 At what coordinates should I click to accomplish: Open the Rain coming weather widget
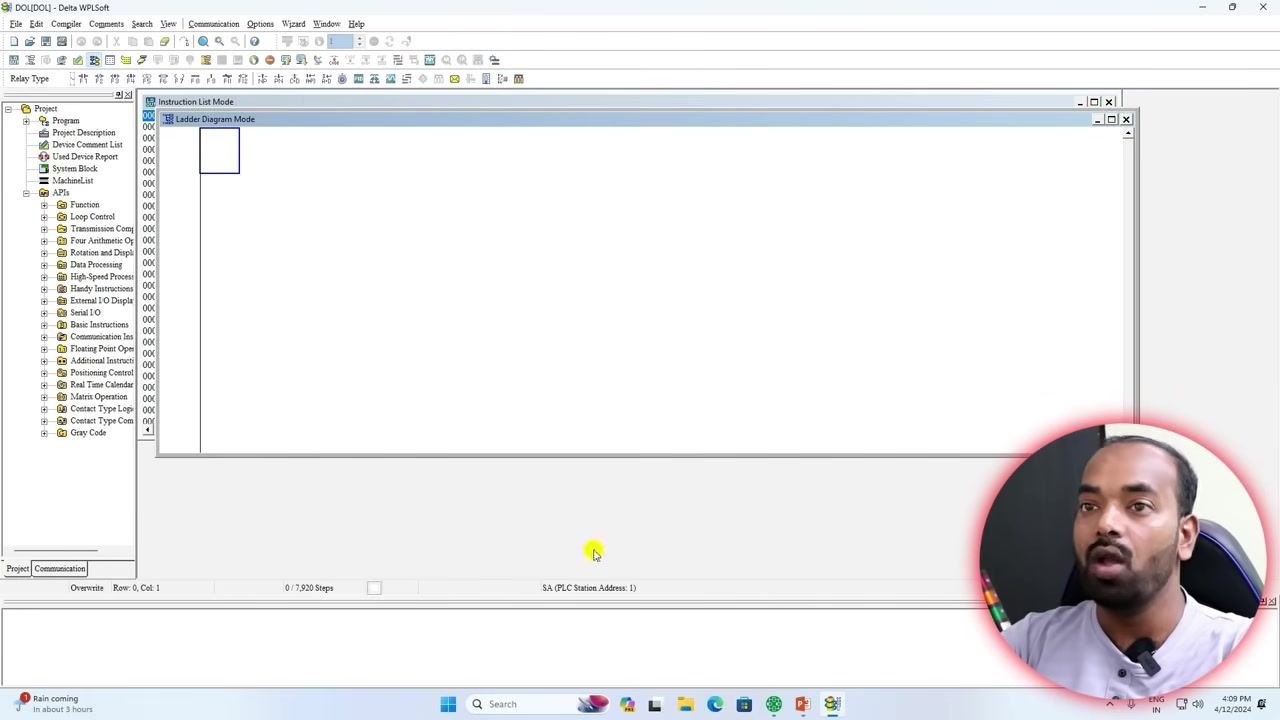coord(55,704)
